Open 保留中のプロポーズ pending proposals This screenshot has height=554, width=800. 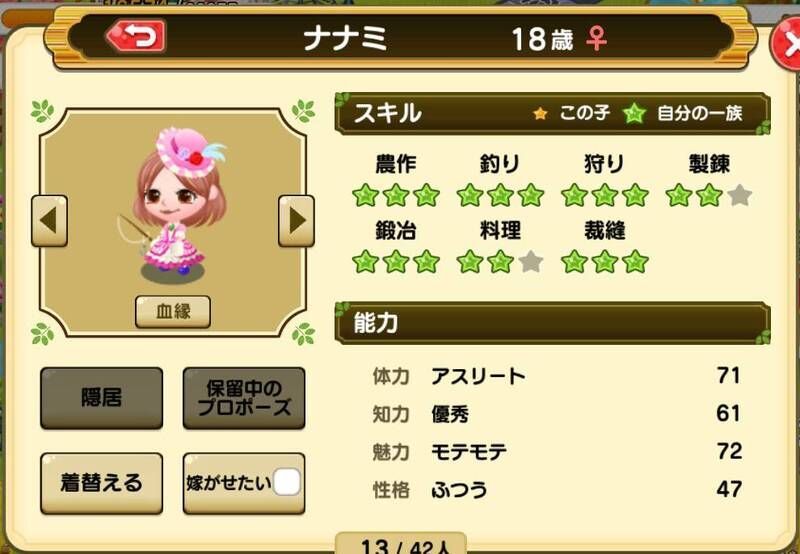(244, 398)
